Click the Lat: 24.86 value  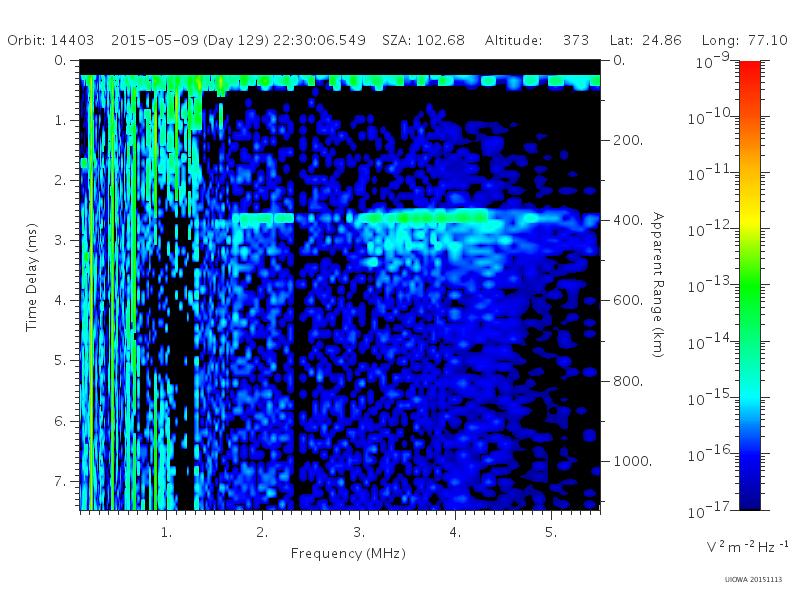click(645, 40)
